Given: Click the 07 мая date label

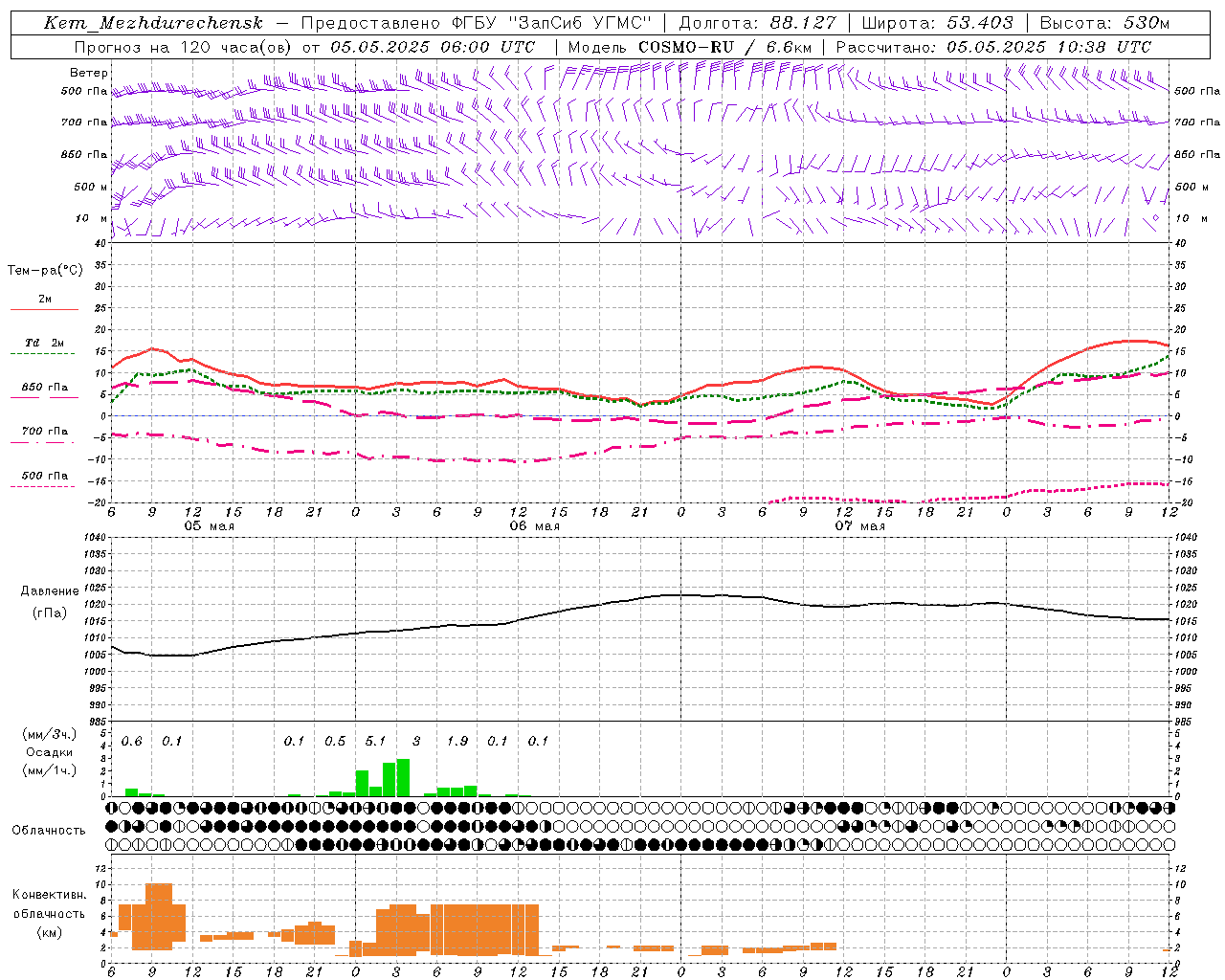Looking at the screenshot, I should pos(860,526).
